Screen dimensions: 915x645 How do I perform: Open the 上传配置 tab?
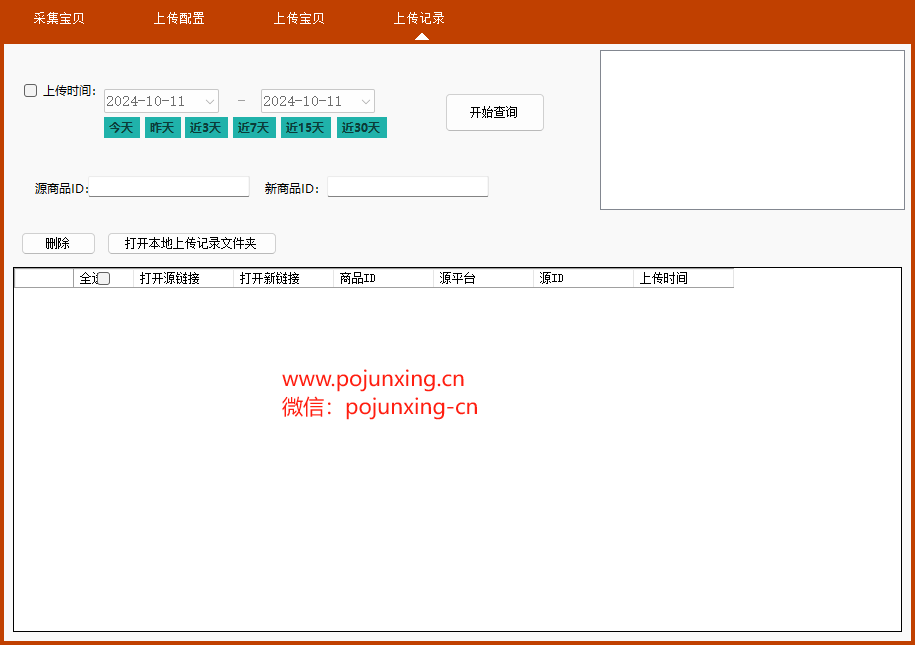(x=179, y=19)
